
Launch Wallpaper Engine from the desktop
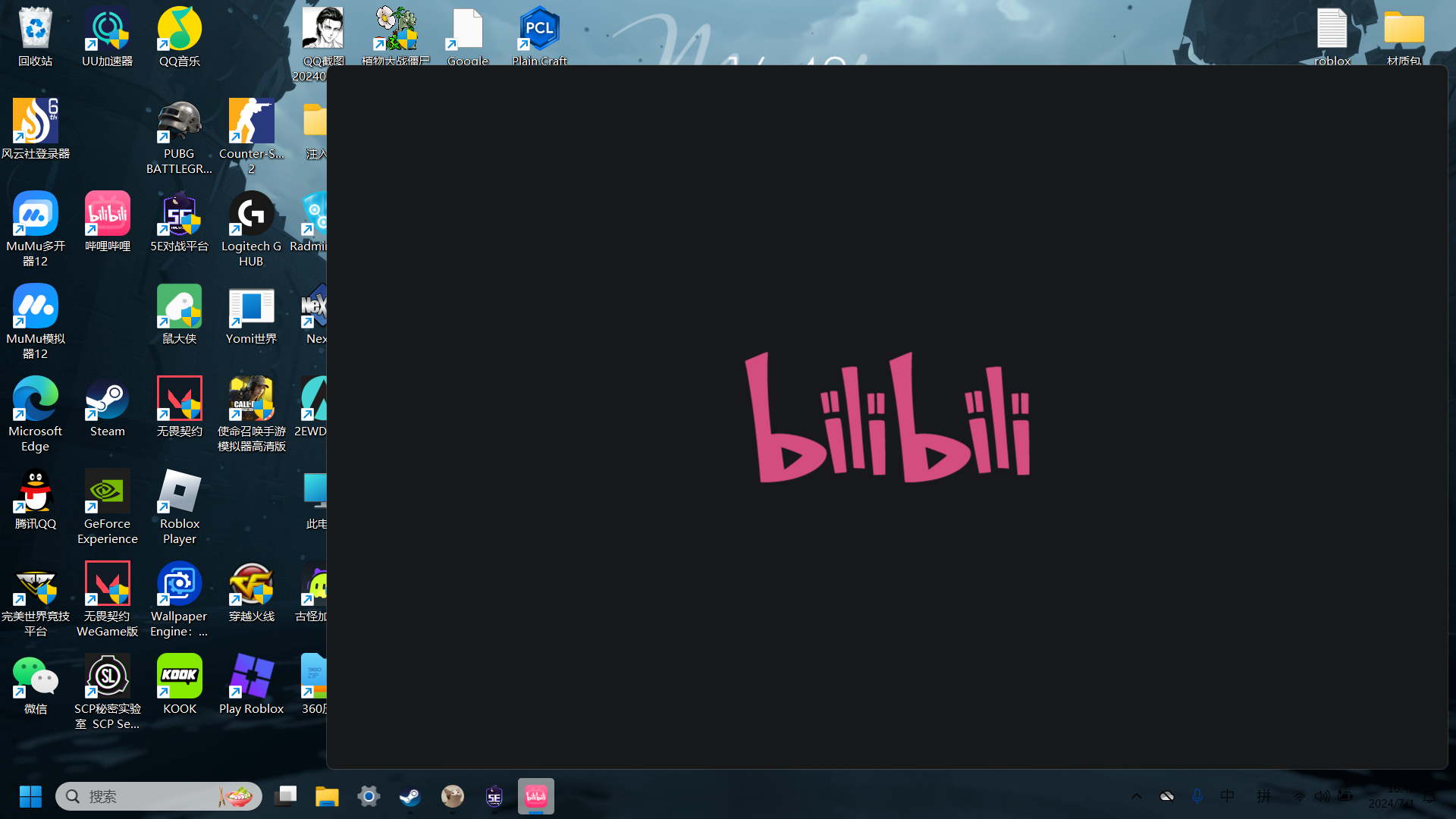coord(179,599)
